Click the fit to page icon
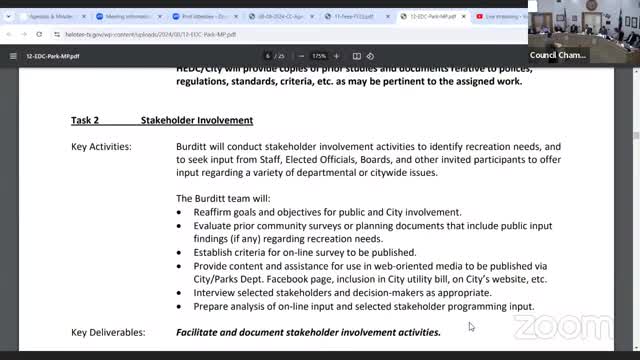This screenshot has width=640, height=360. [x=357, y=56]
